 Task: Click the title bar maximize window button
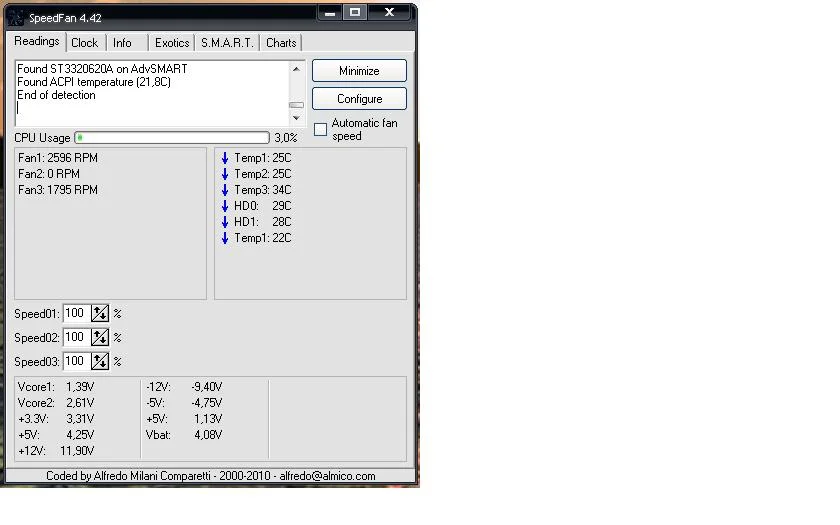355,12
